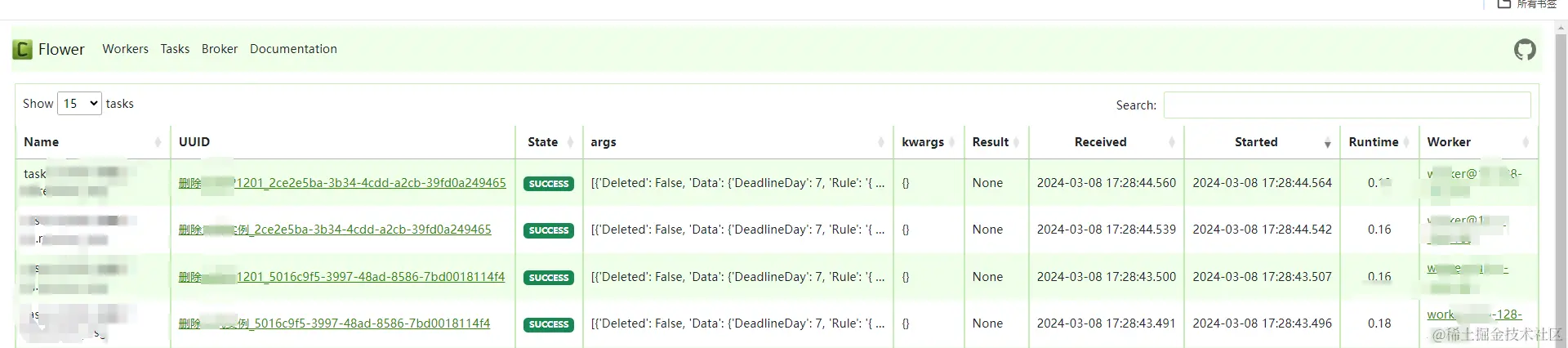Screen dimensions: 1568x348
Task: Sort by Received column arrow
Action: [x=1171, y=142]
